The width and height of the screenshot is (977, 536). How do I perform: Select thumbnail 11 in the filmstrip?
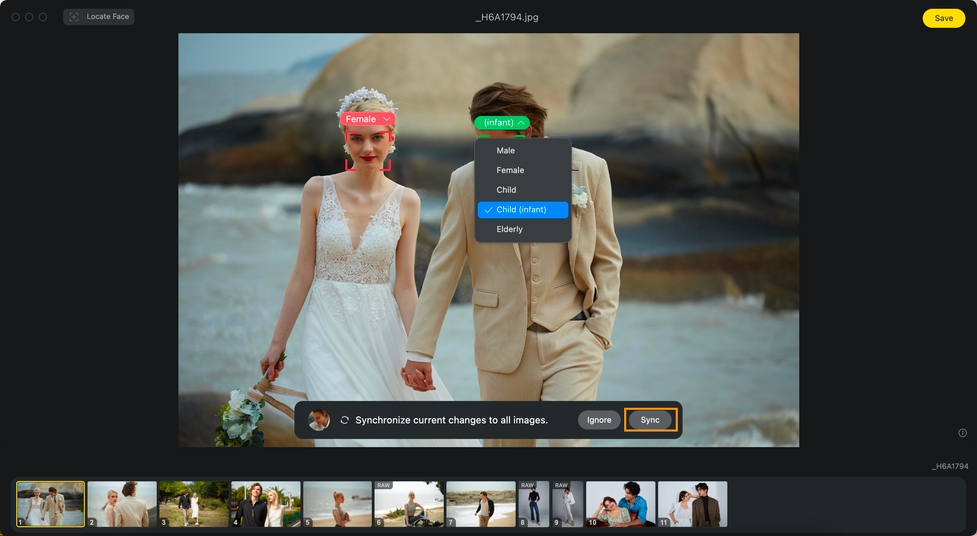coord(692,504)
